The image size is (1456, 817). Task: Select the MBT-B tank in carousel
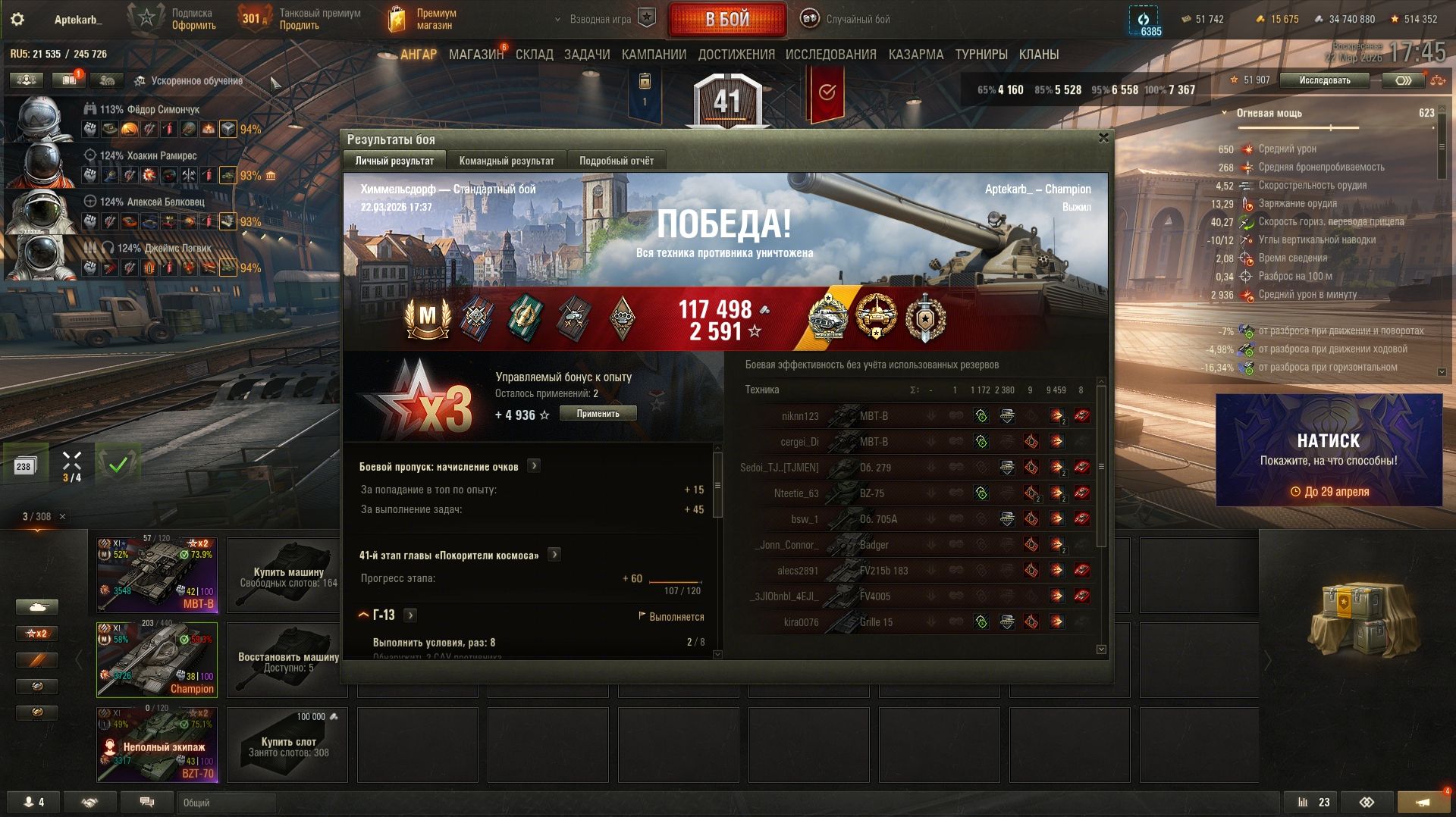tap(157, 574)
